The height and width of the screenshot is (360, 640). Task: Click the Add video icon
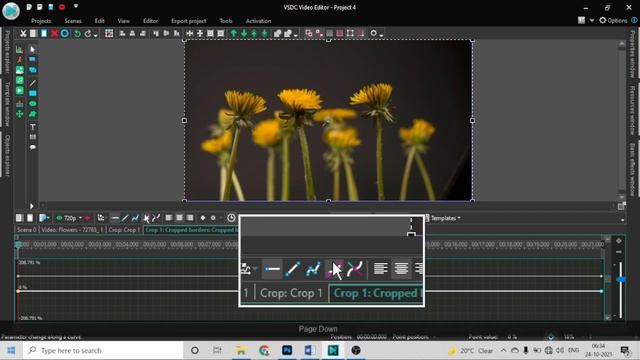19,91
